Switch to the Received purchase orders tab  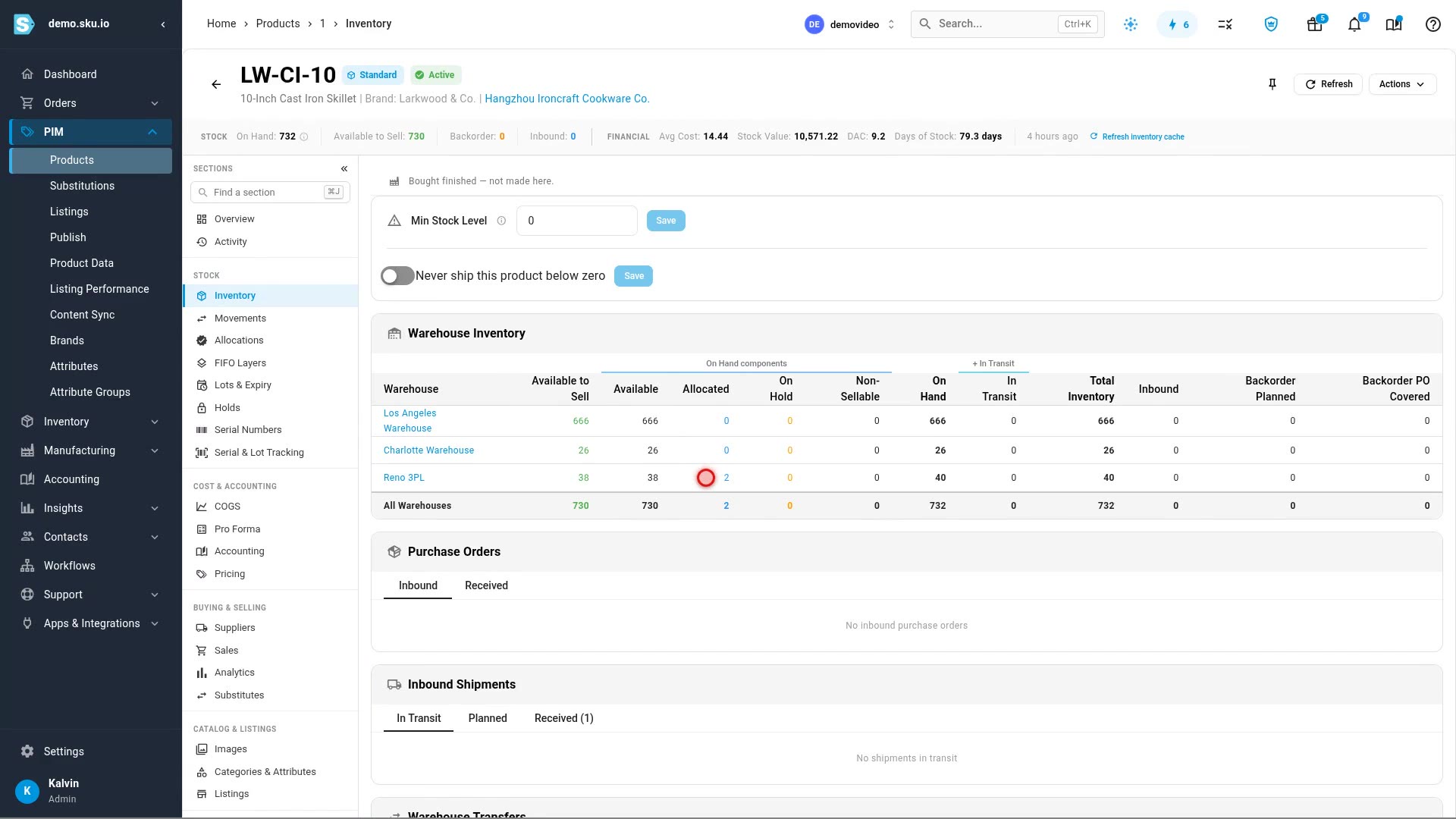click(x=486, y=585)
